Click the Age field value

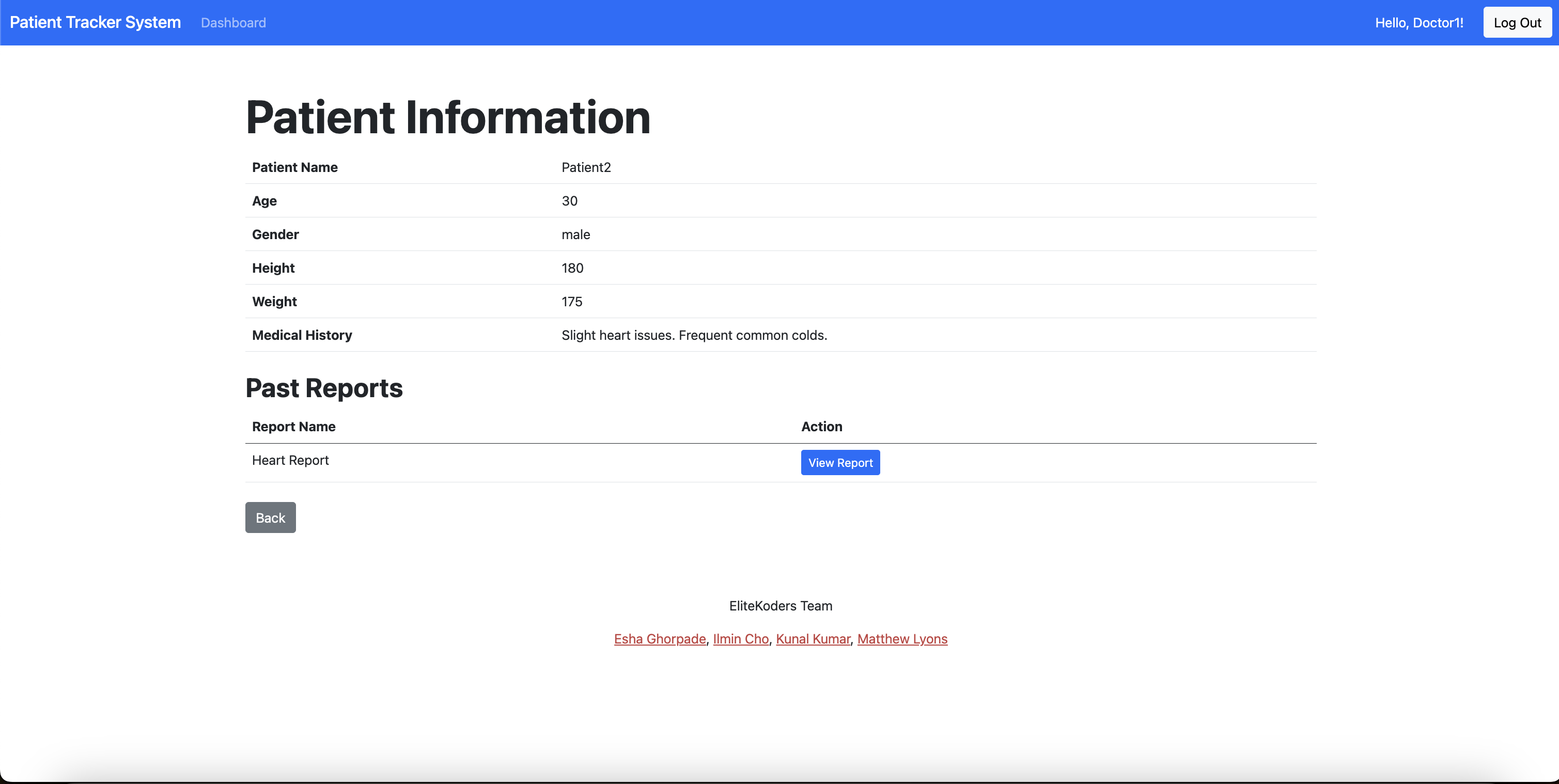pyautogui.click(x=568, y=200)
